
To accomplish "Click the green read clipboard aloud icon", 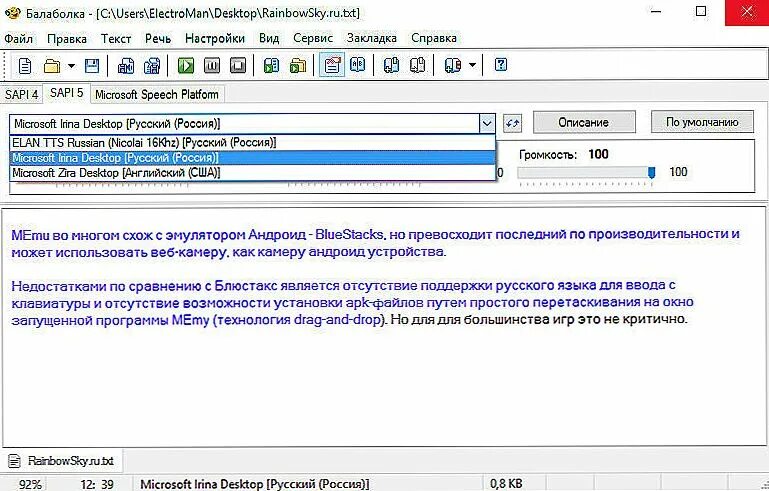I will tap(271, 65).
